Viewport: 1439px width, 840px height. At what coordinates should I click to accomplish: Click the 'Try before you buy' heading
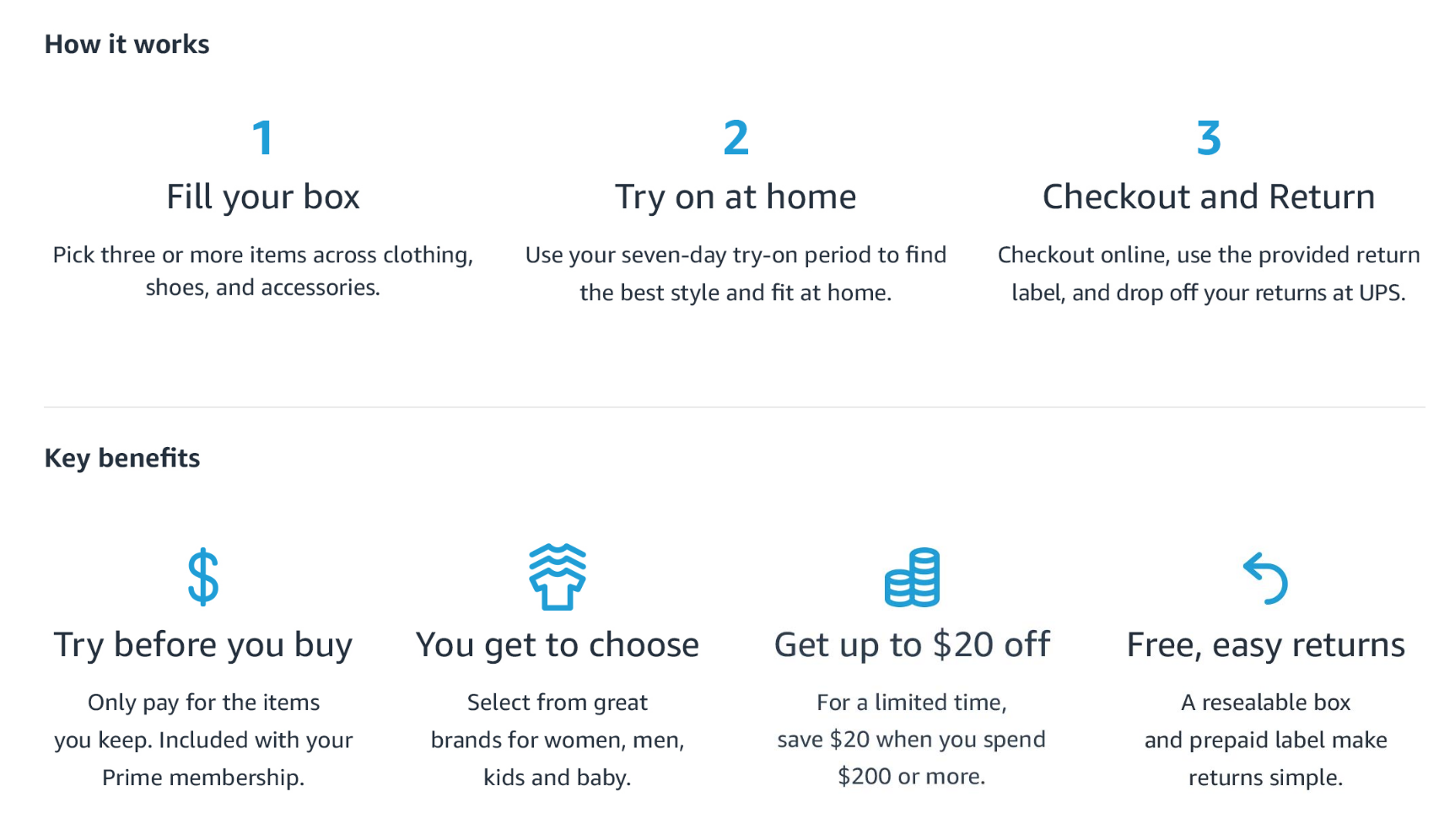pyautogui.click(x=203, y=645)
